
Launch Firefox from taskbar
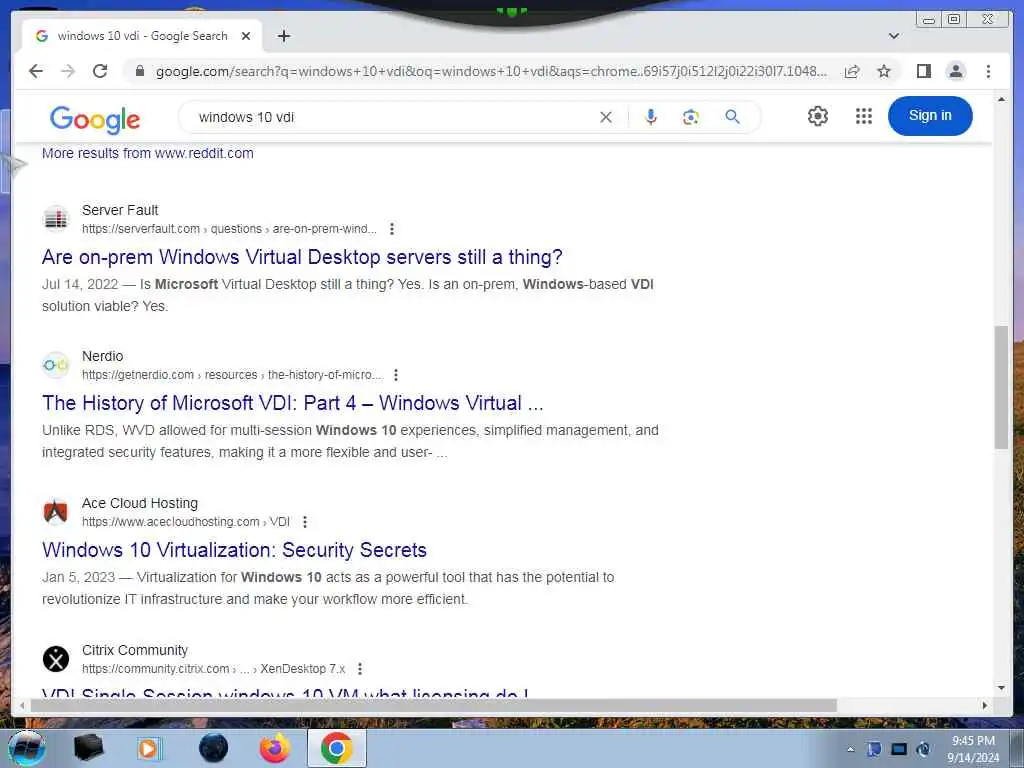tap(275, 748)
